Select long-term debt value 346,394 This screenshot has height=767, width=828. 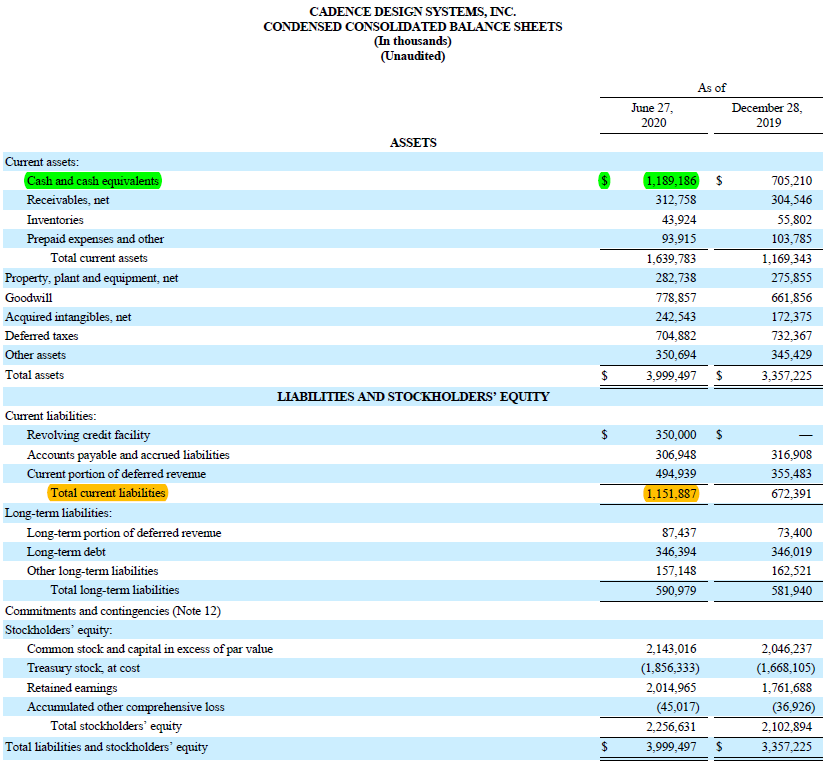click(676, 552)
